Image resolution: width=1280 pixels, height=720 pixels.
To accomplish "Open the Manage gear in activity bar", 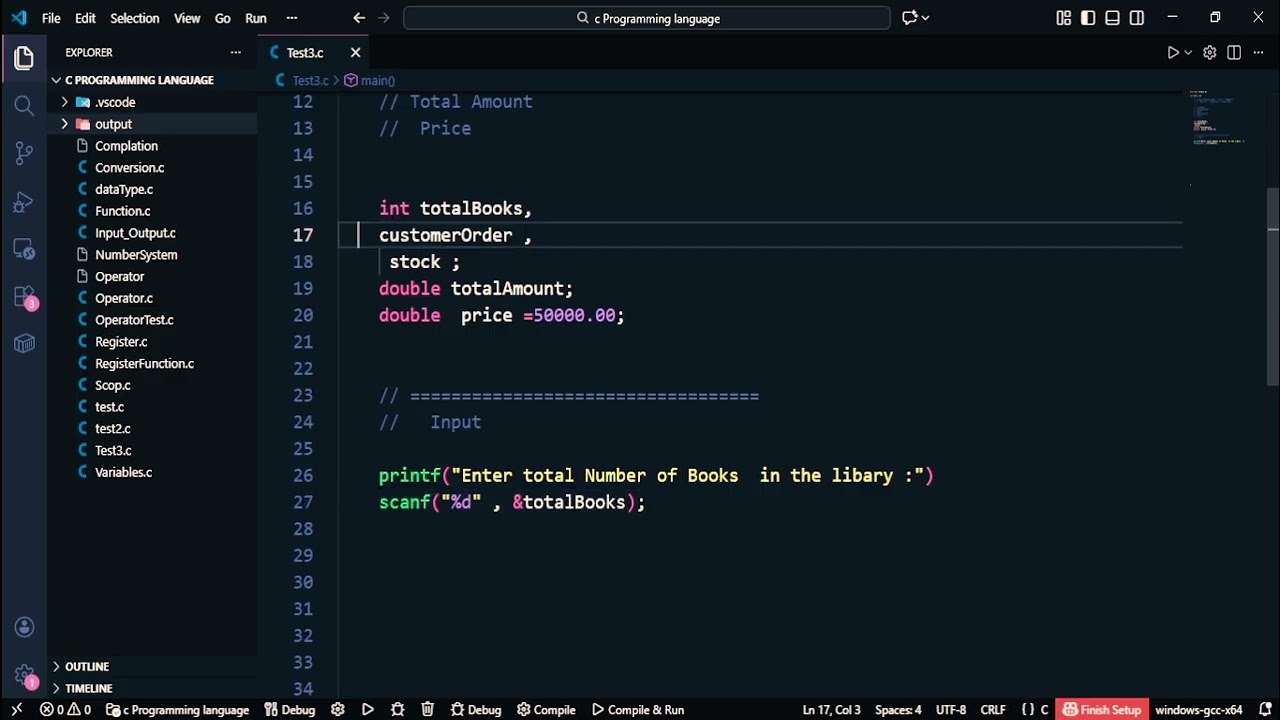I will coord(24,675).
